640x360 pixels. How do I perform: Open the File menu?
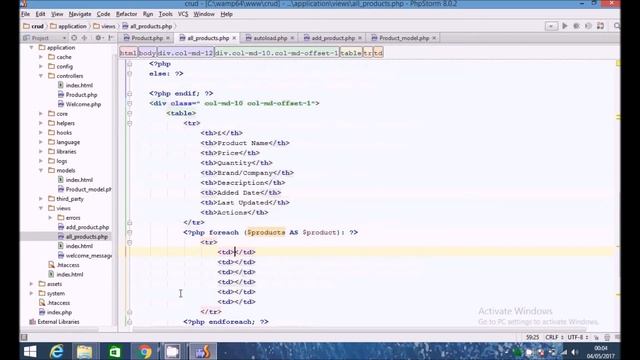coord(25,14)
